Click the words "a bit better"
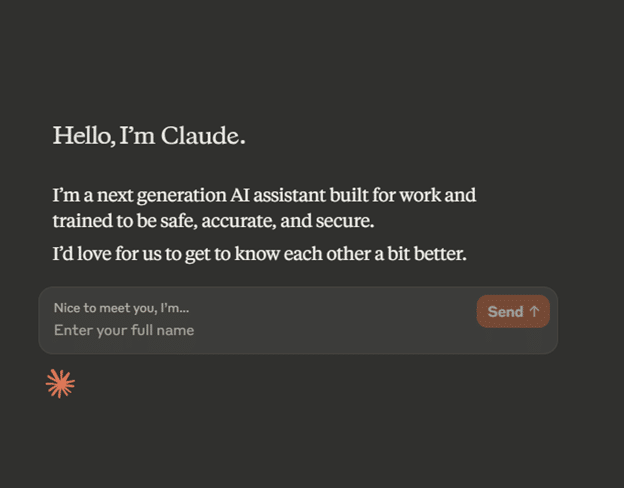Screen dimensions: 624x488 [x=421, y=254]
